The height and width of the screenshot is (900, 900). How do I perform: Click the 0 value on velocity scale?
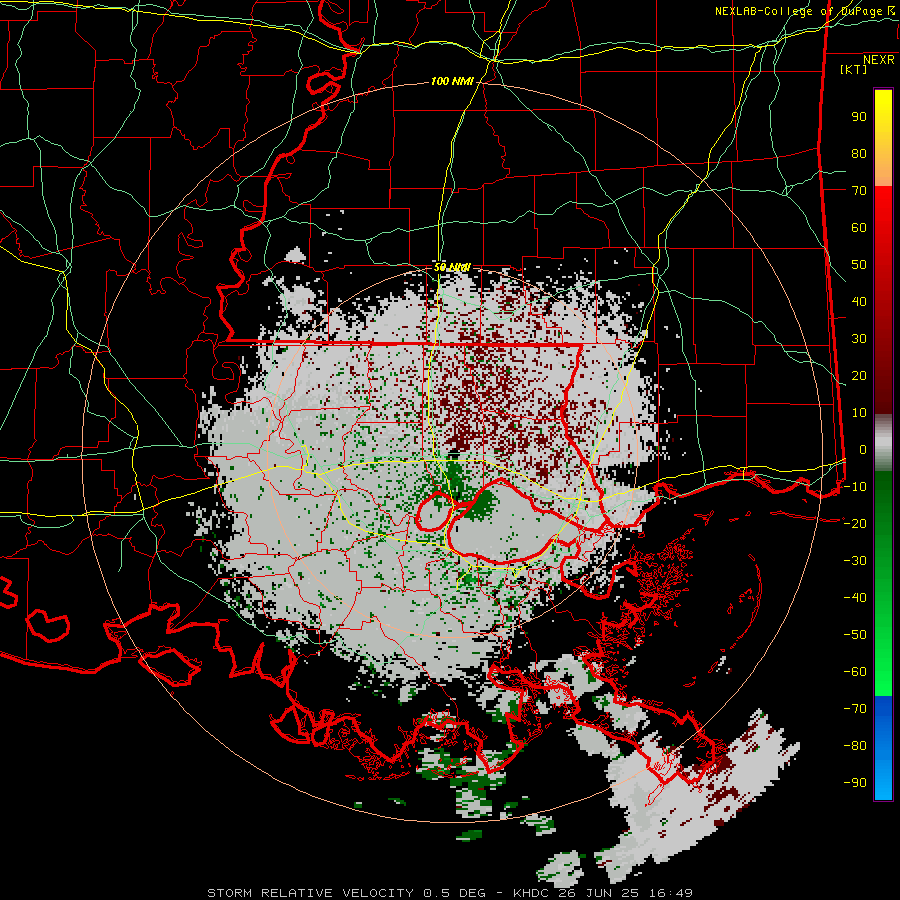point(863,449)
